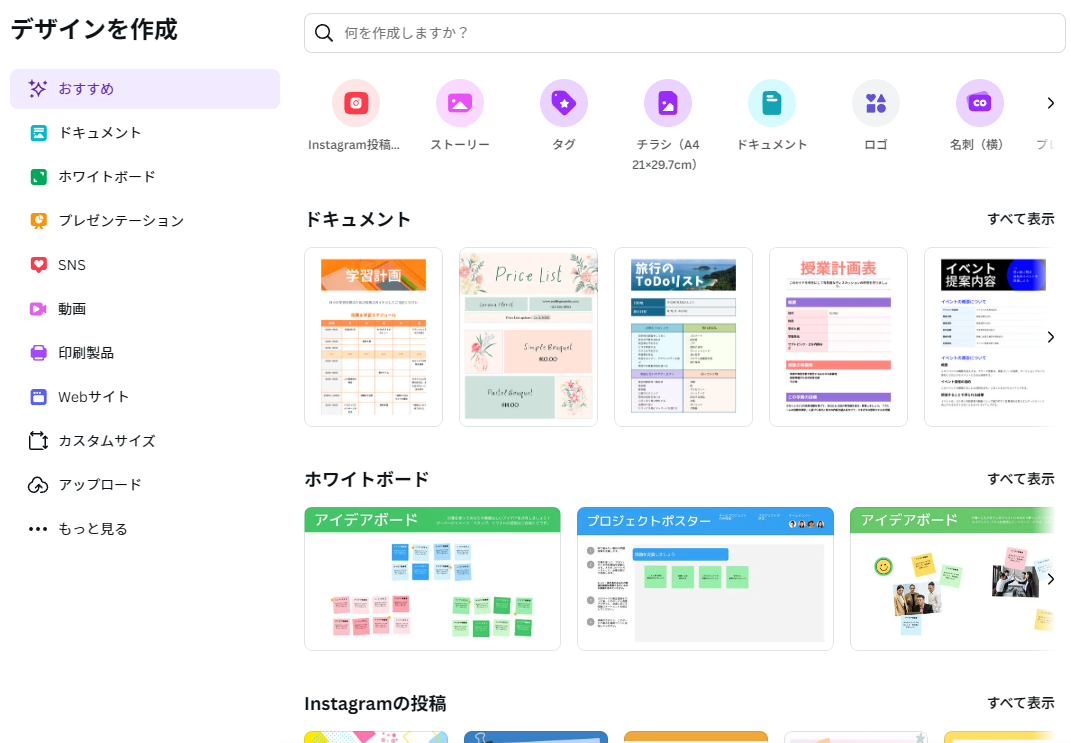Open the 学習計画 document template thumbnail
The image size is (1071, 743).
click(373, 337)
